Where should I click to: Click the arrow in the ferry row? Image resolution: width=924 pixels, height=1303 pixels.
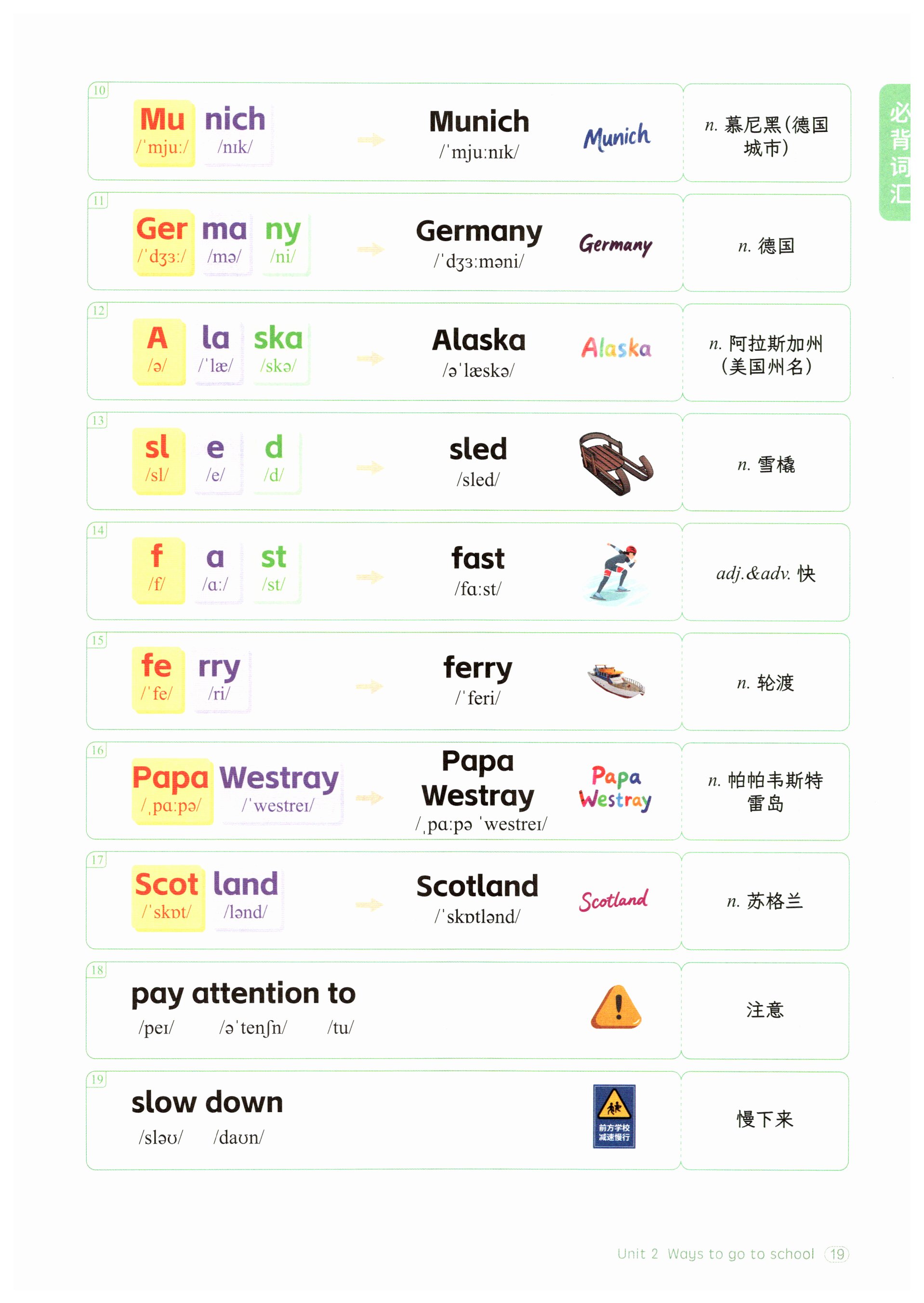pyautogui.click(x=370, y=687)
